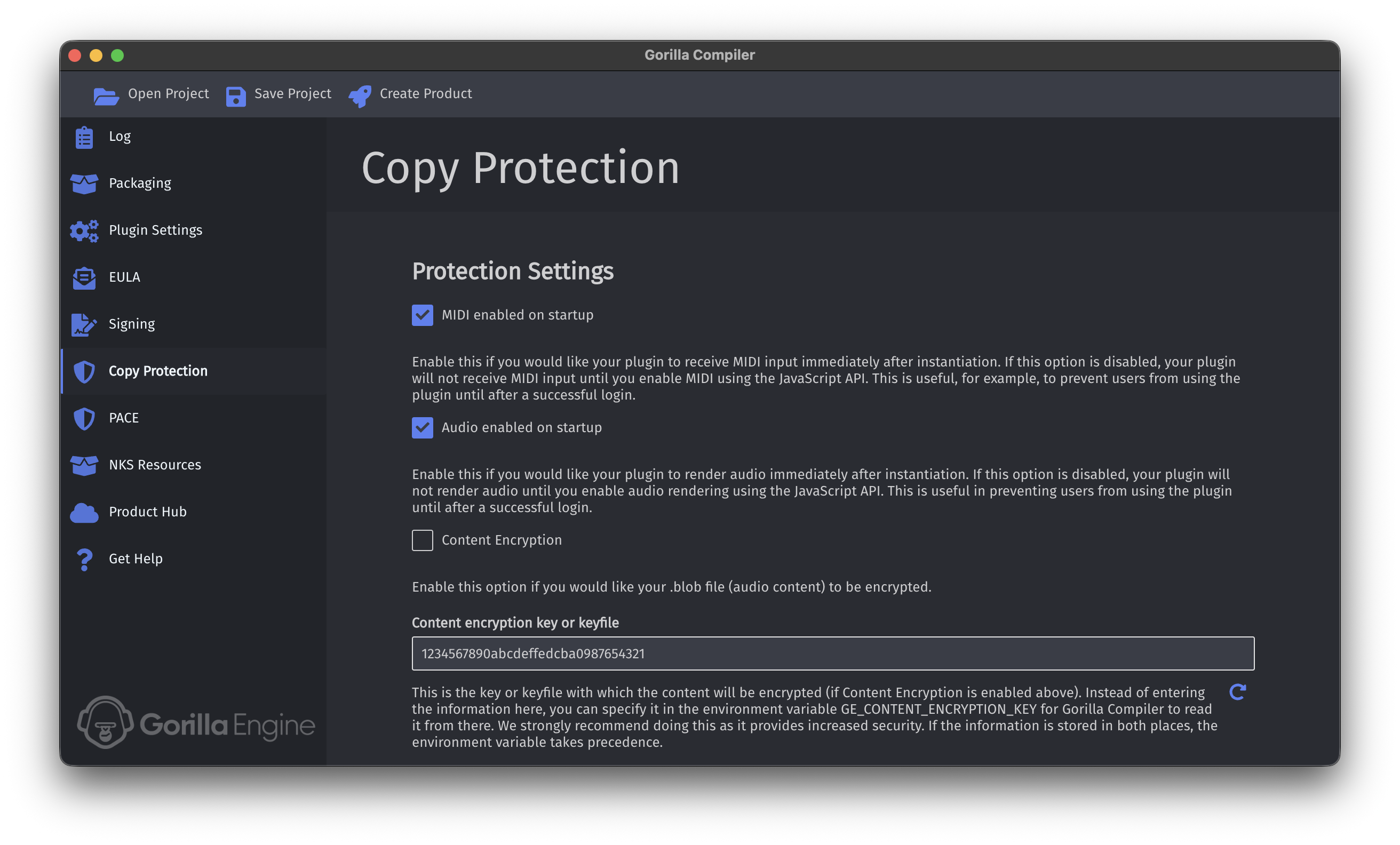Click the Save Project text button
Screen dimensions: 1400x845
pos(292,93)
